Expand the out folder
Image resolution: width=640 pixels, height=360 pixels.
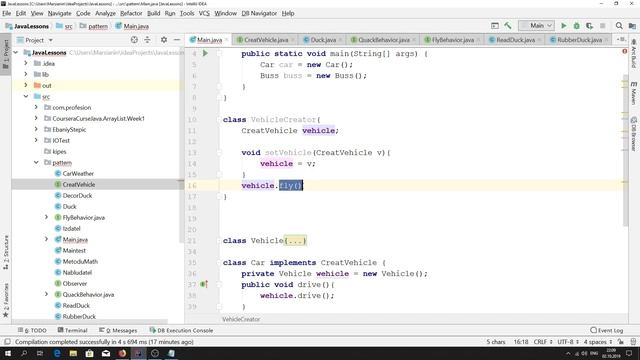tap(26, 85)
